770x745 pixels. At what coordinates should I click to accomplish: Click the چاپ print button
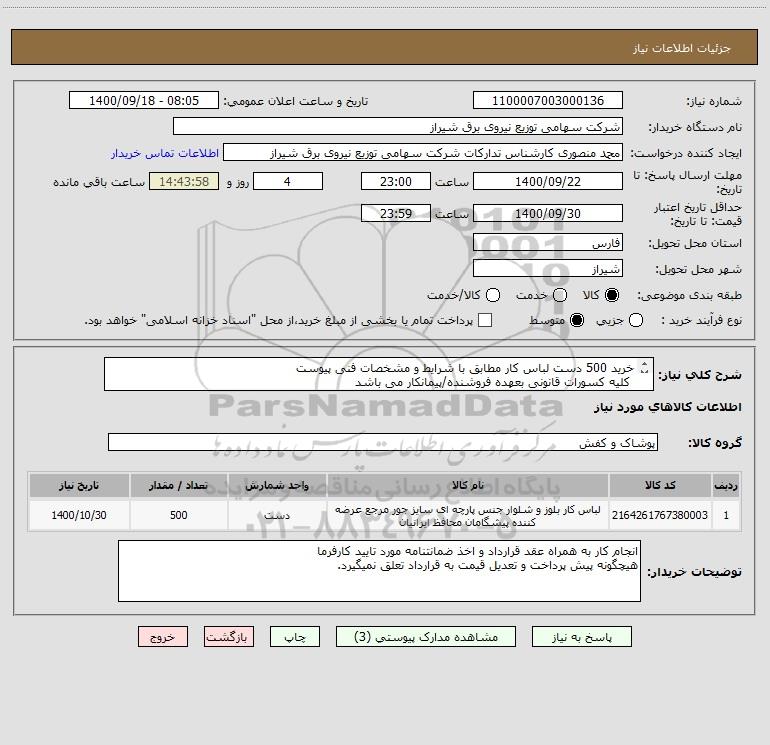click(x=295, y=637)
